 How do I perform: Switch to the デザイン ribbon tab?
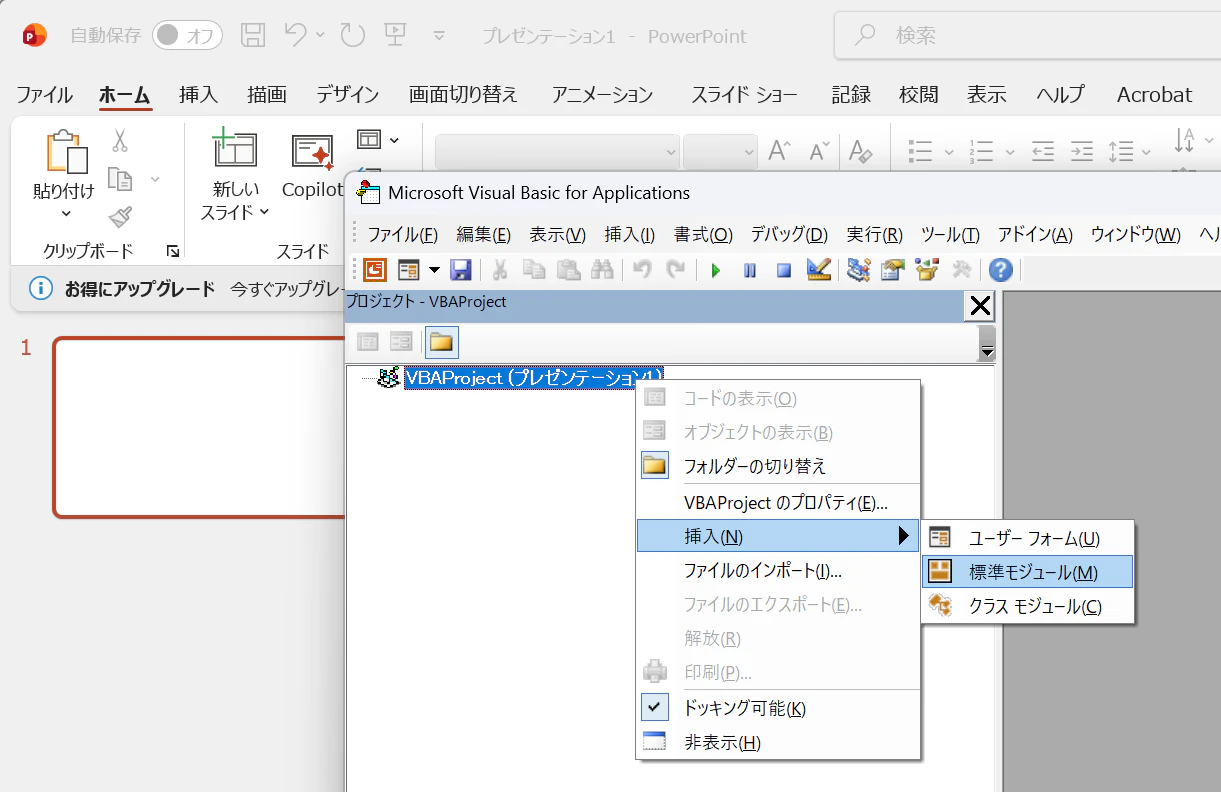point(348,95)
